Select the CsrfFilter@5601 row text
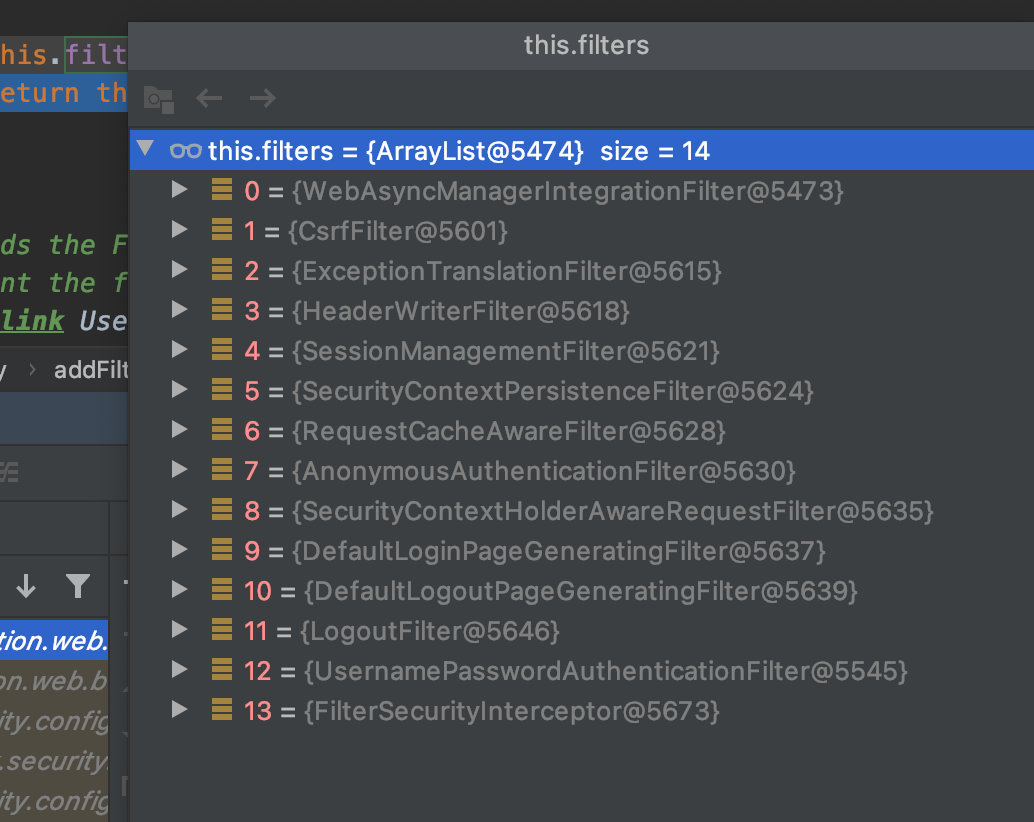Image resolution: width=1034 pixels, height=822 pixels. tap(398, 231)
